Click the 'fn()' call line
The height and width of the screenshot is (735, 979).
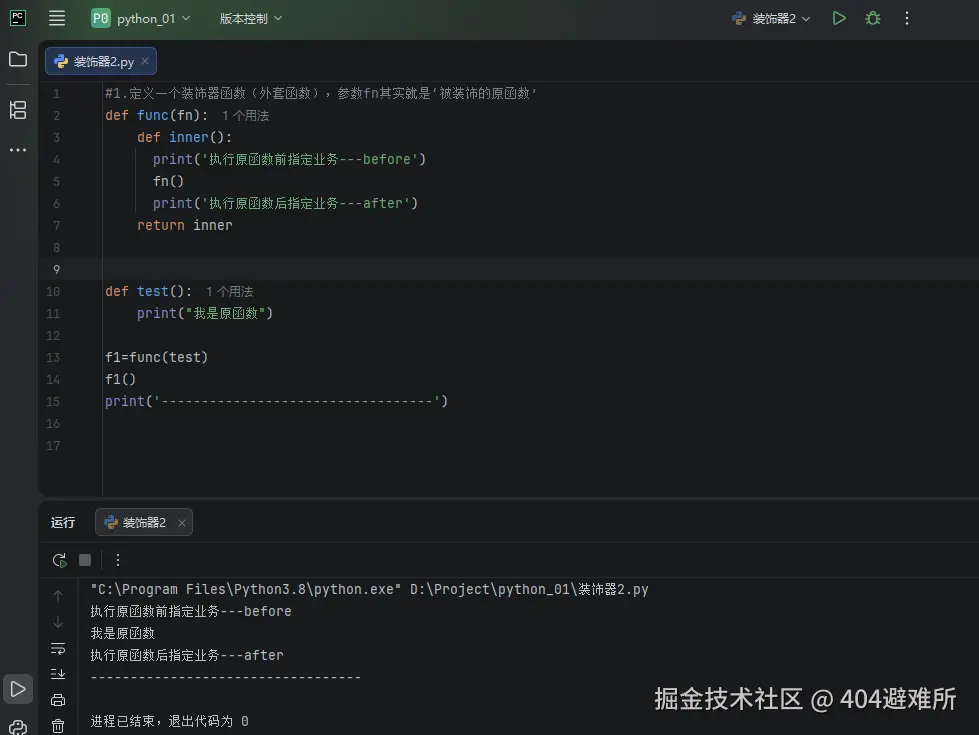click(x=168, y=181)
